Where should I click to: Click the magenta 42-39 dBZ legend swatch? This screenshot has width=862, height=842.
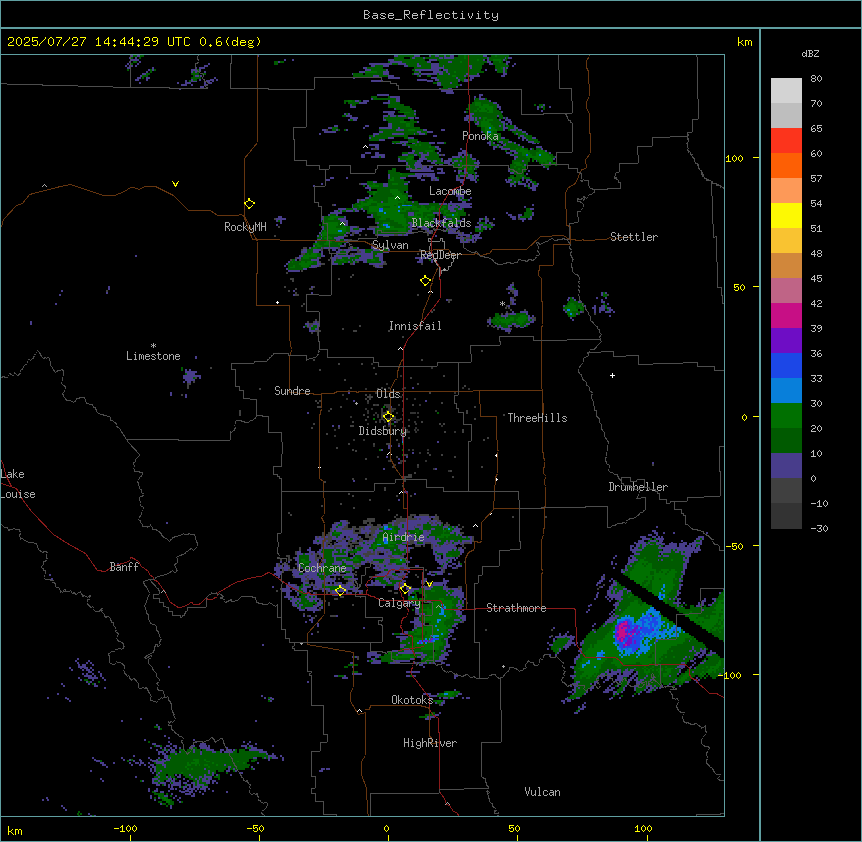(786, 315)
